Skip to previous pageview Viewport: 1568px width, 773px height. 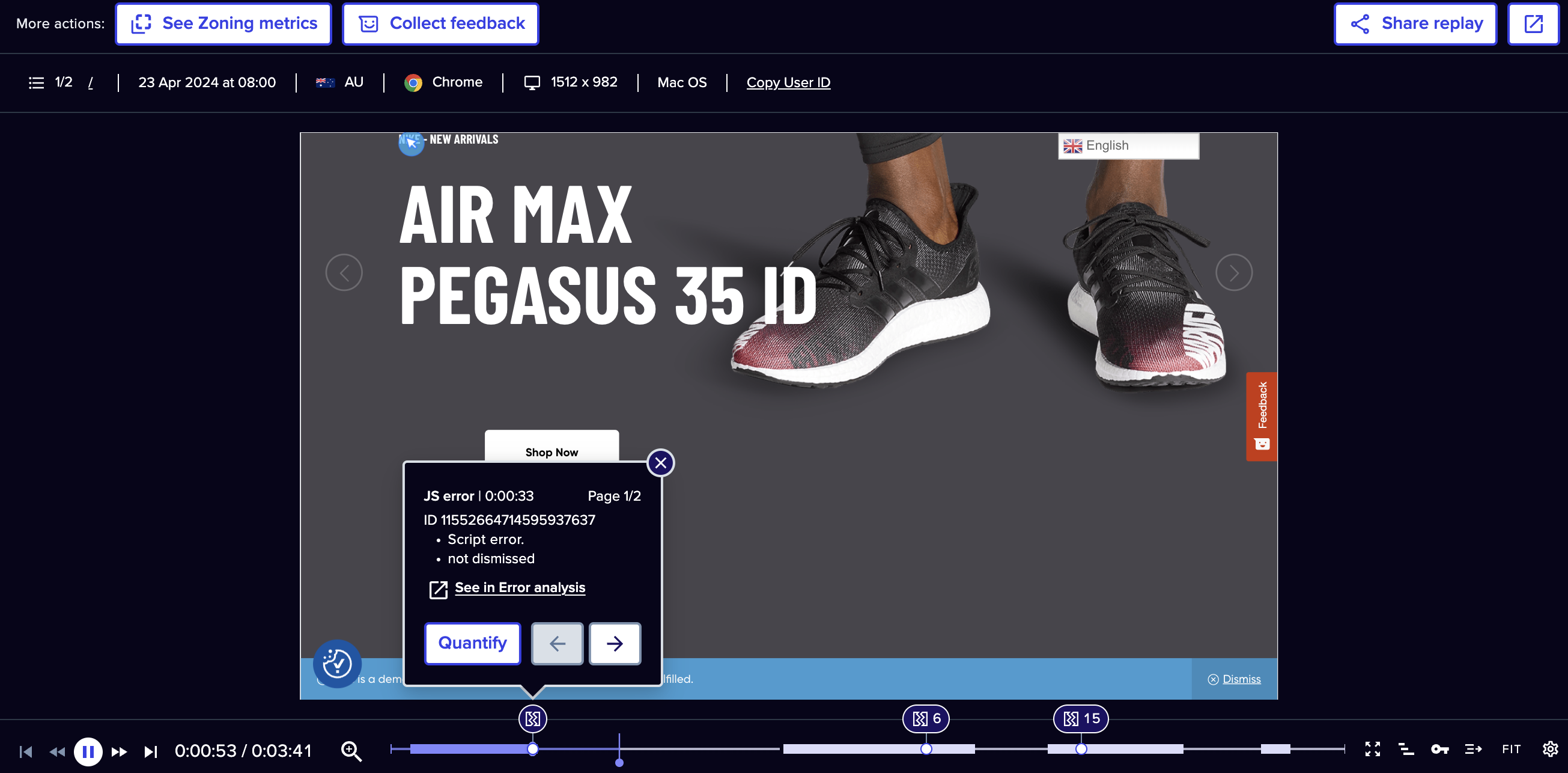click(26, 752)
